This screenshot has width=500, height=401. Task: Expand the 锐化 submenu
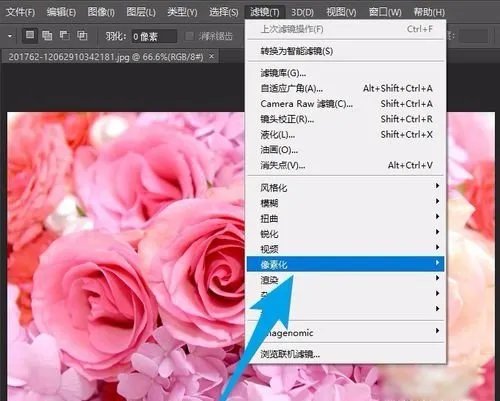coord(346,234)
